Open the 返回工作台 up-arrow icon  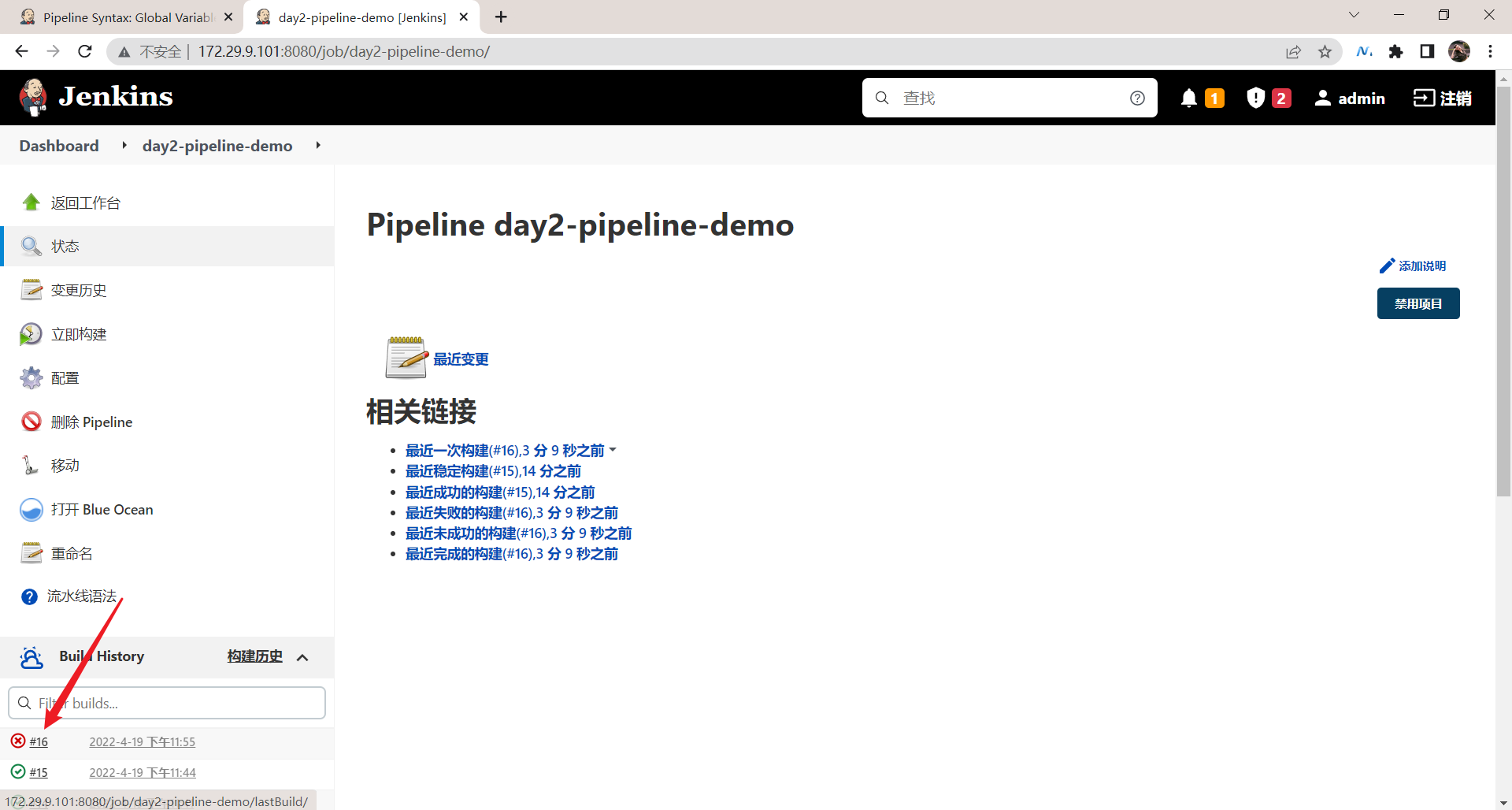[31, 202]
